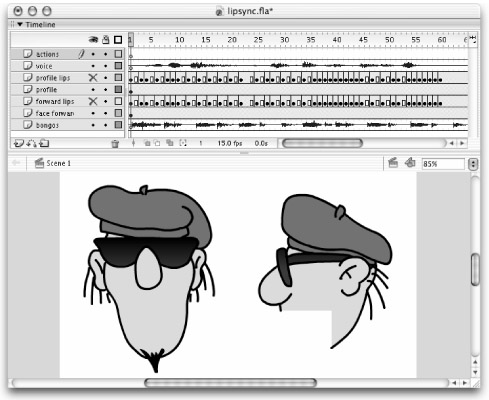This screenshot has height=400, width=489.
Task: Click the Edit Symbols icon
Action: pos(410,163)
